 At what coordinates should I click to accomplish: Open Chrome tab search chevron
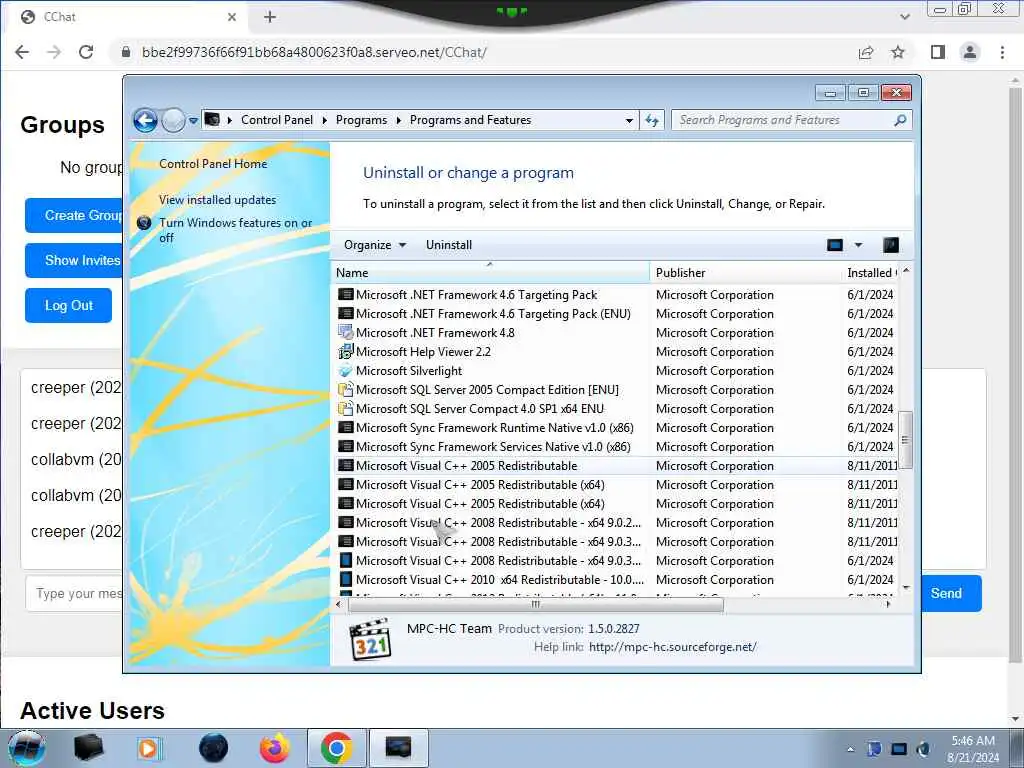click(x=905, y=17)
